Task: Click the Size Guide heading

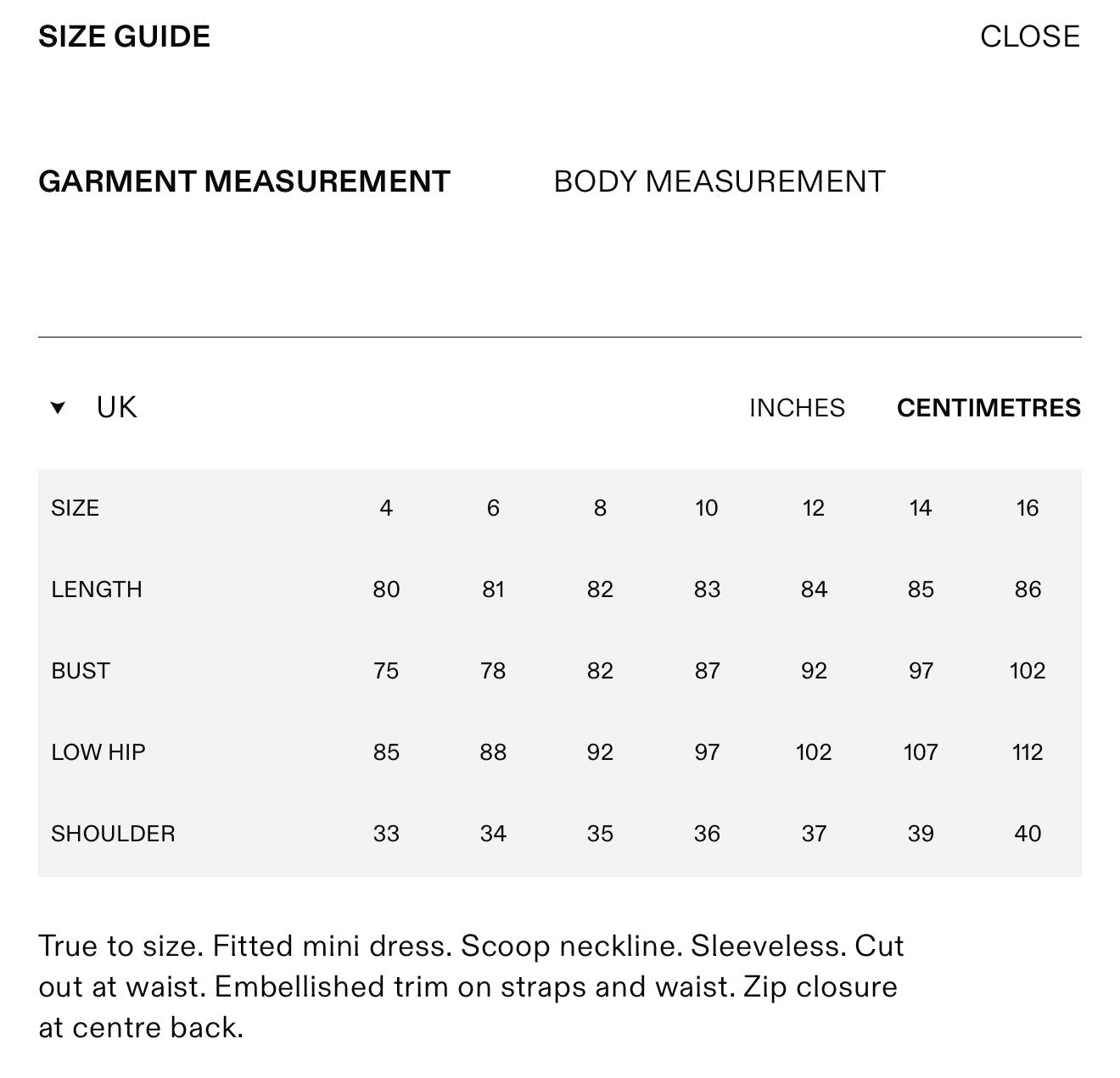Action: 125,36
